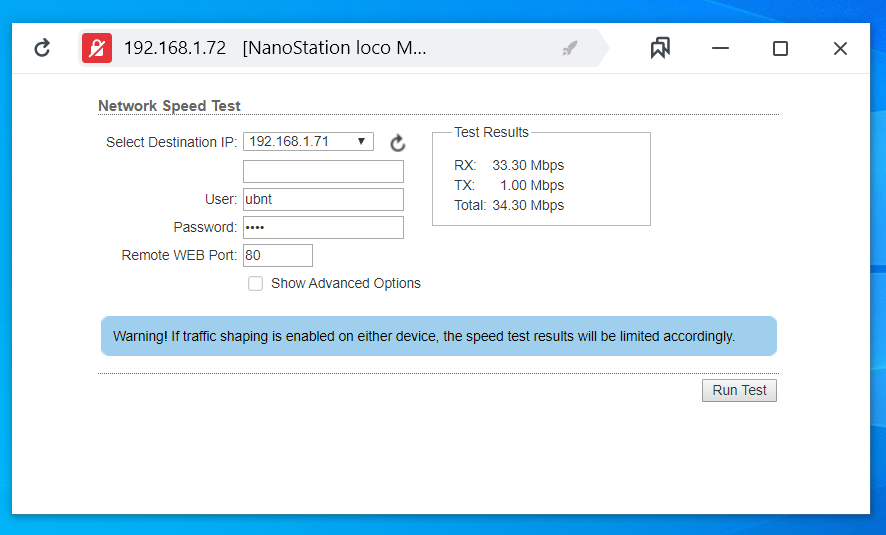Image resolution: width=886 pixels, height=535 pixels.
Task: Click the empty custom destination IP field
Action: coord(323,171)
